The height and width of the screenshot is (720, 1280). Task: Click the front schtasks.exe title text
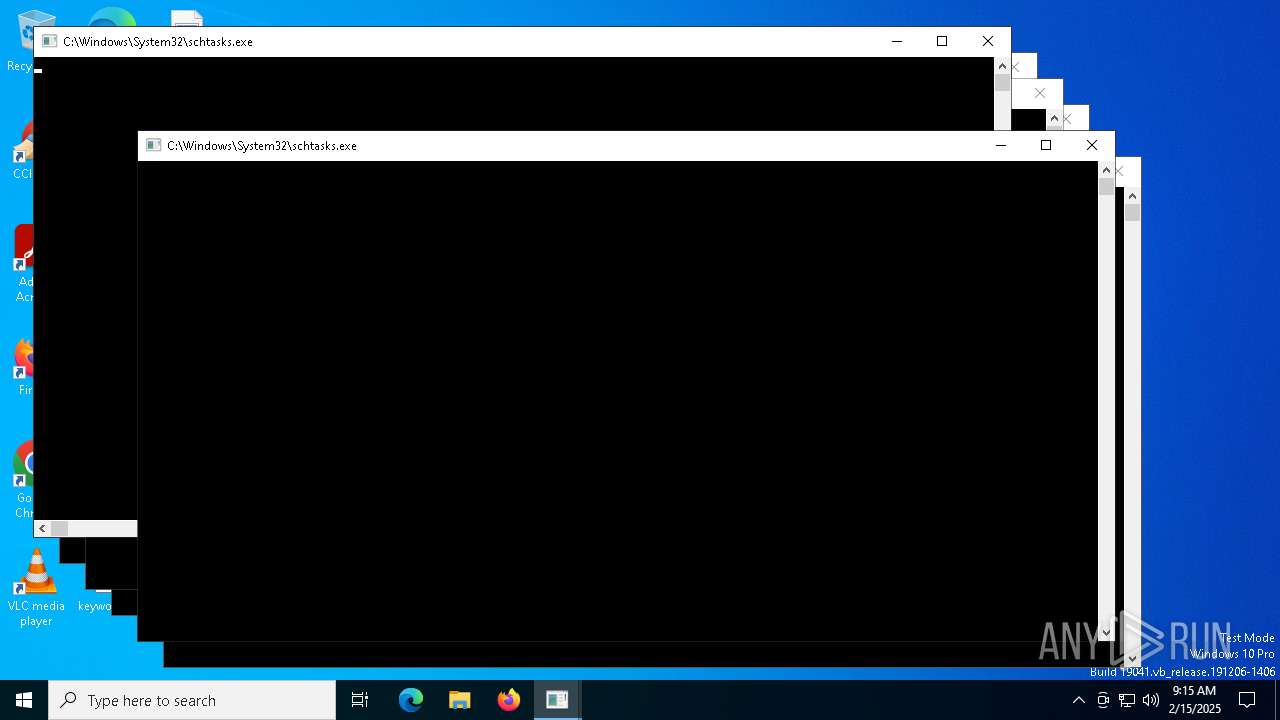pos(262,145)
